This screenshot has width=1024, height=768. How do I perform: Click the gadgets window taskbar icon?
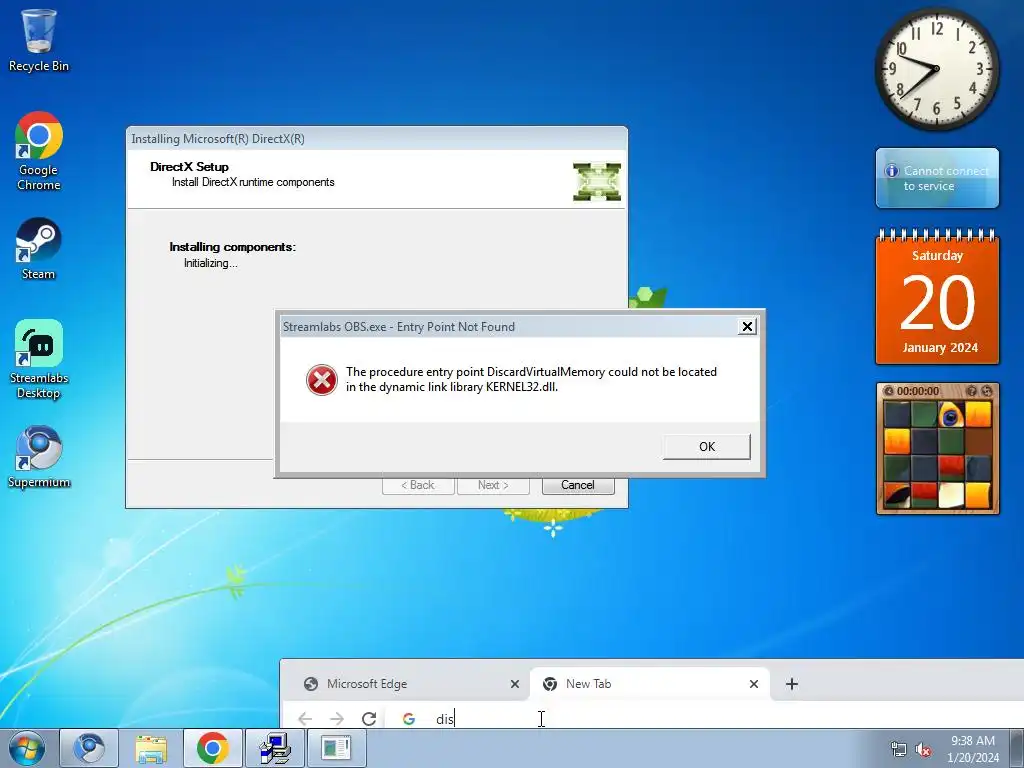(x=336, y=748)
